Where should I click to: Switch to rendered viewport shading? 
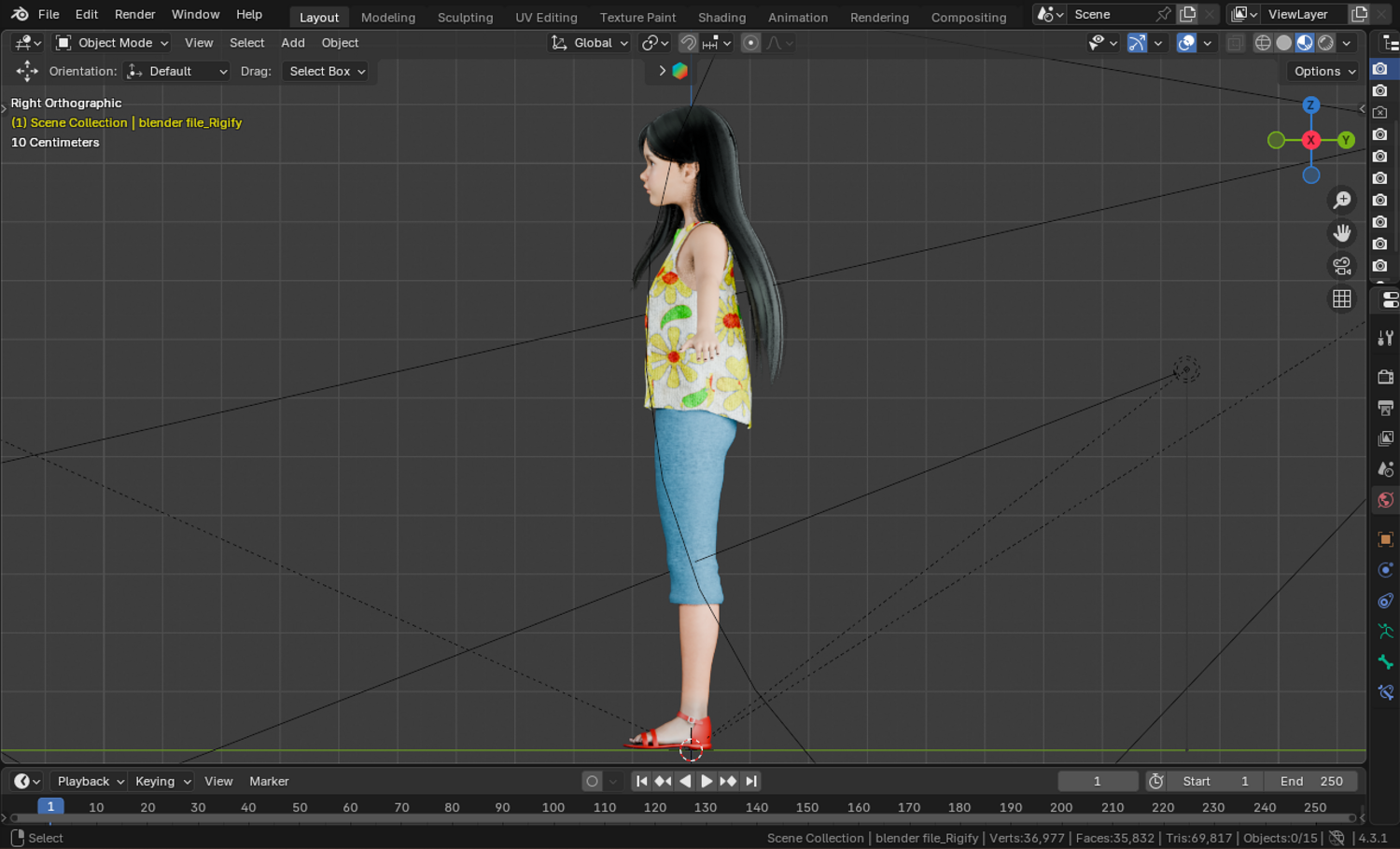(x=1325, y=43)
